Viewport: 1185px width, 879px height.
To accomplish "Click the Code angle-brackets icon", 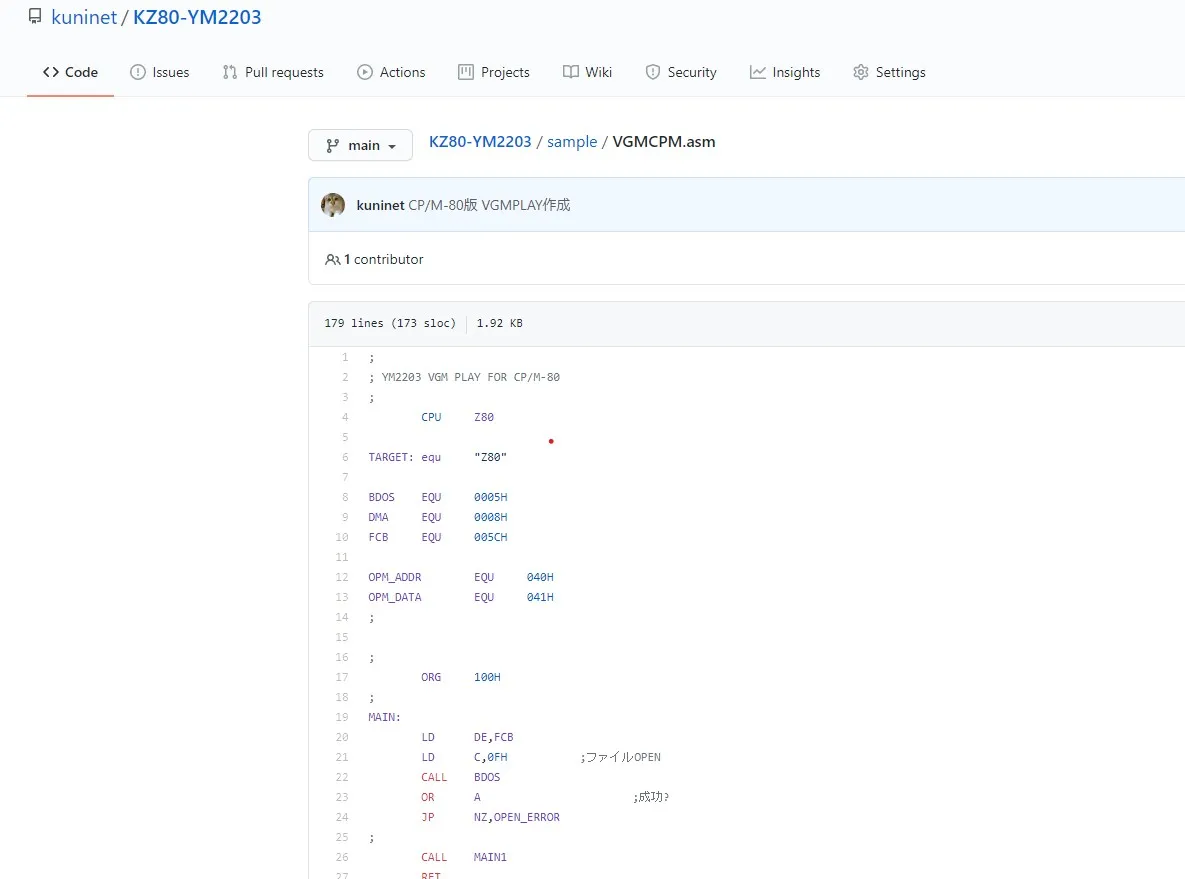I will point(51,72).
